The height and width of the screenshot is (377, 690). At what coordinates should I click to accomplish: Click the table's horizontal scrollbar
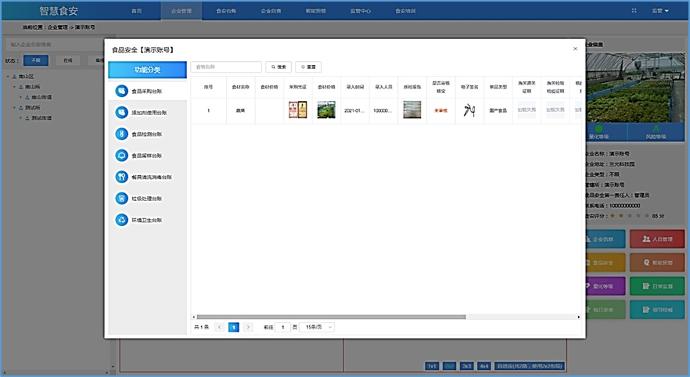pyautogui.click(x=331, y=317)
